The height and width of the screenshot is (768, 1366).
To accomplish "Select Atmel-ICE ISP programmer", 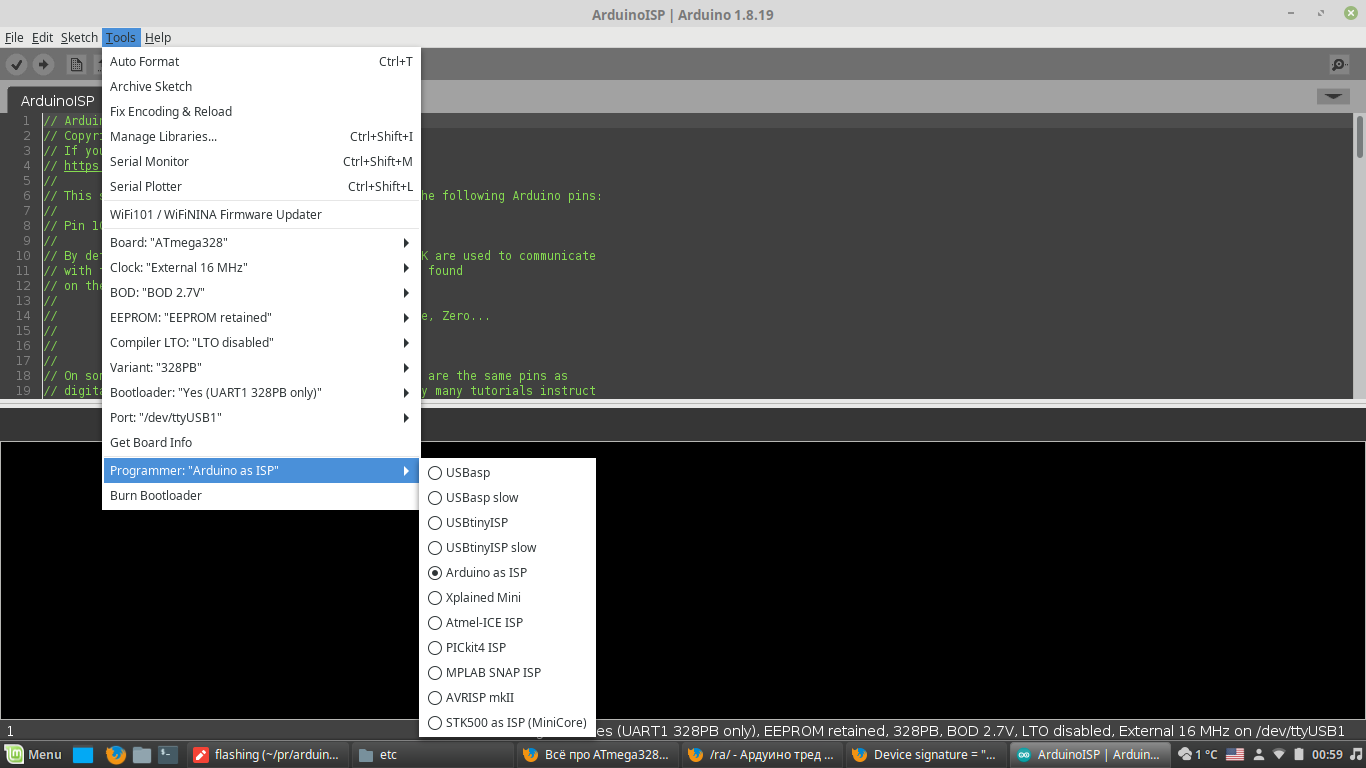I will (x=507, y=622).
